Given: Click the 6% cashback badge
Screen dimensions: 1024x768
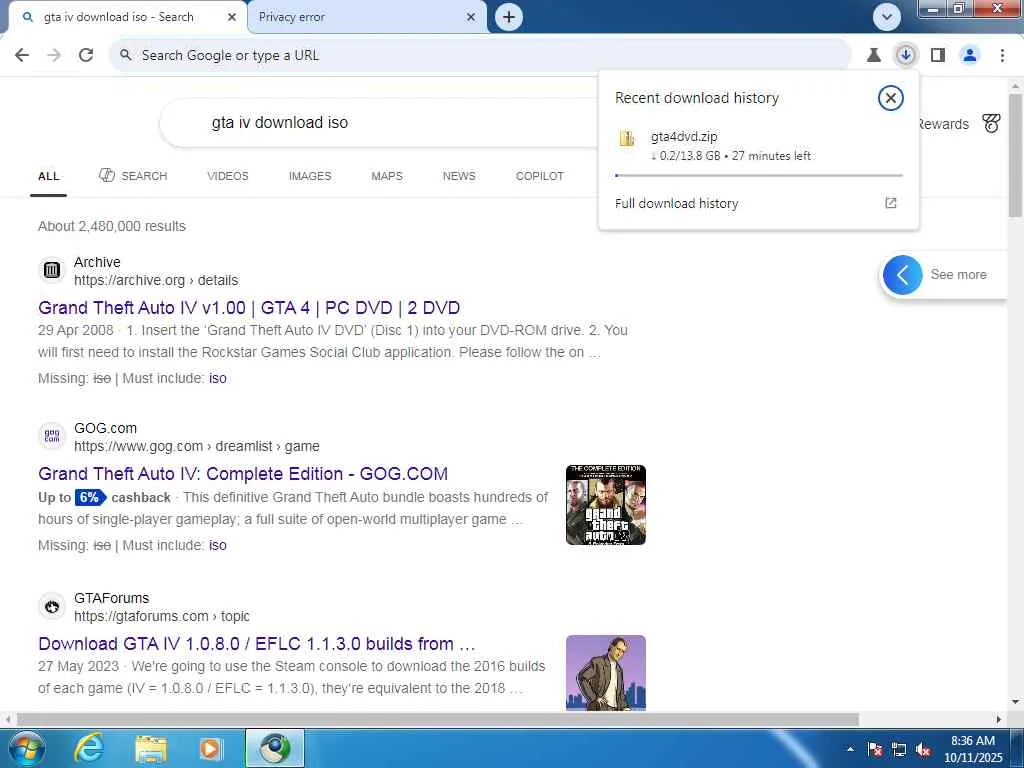Looking at the screenshot, I should (90, 497).
